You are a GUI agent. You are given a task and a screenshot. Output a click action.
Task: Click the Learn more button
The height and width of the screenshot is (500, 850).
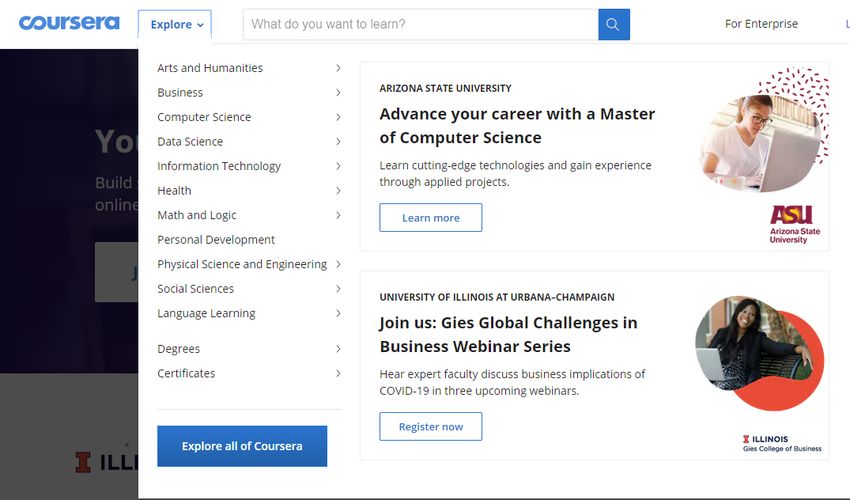click(x=431, y=217)
